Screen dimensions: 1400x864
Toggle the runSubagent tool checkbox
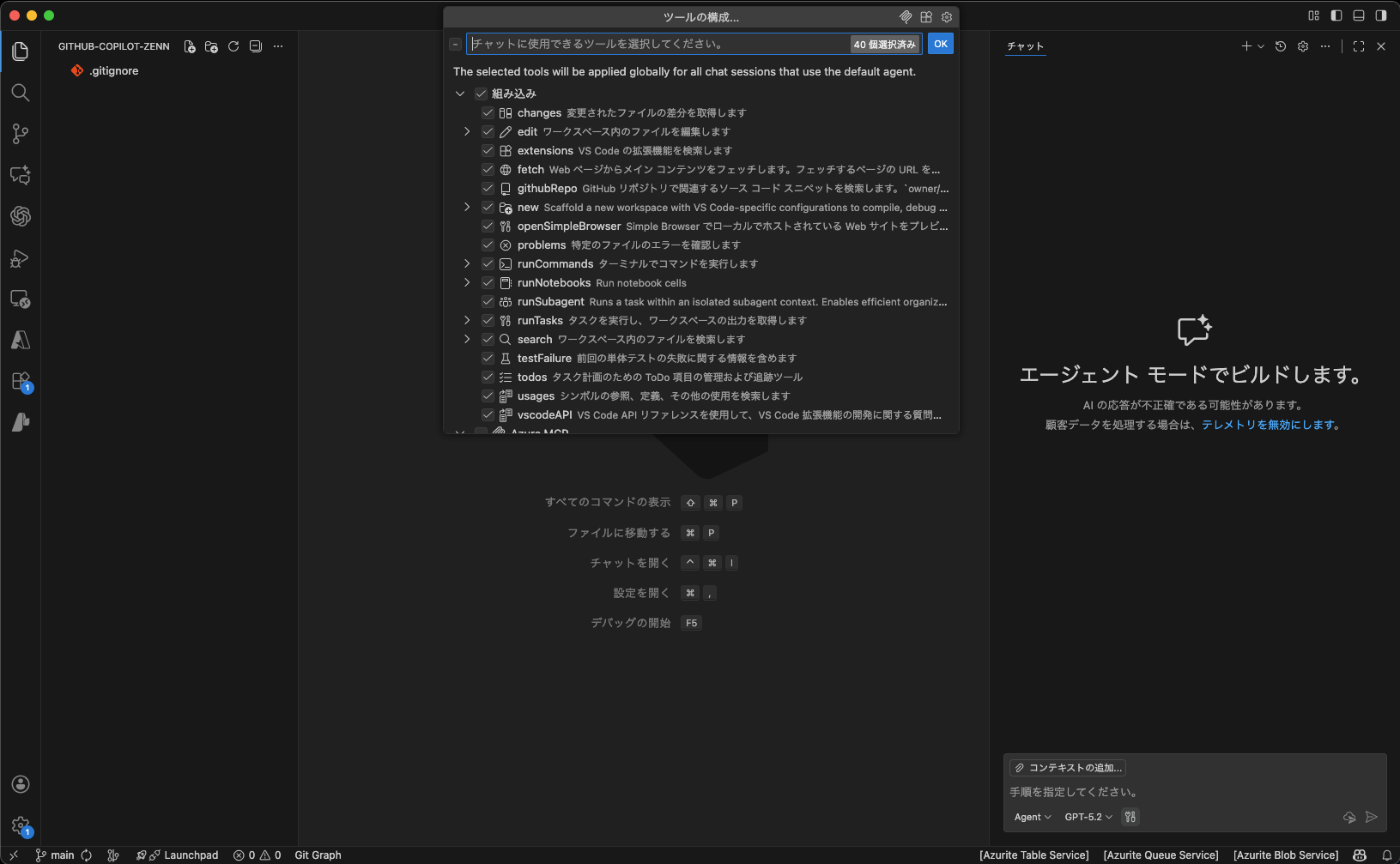(488, 301)
